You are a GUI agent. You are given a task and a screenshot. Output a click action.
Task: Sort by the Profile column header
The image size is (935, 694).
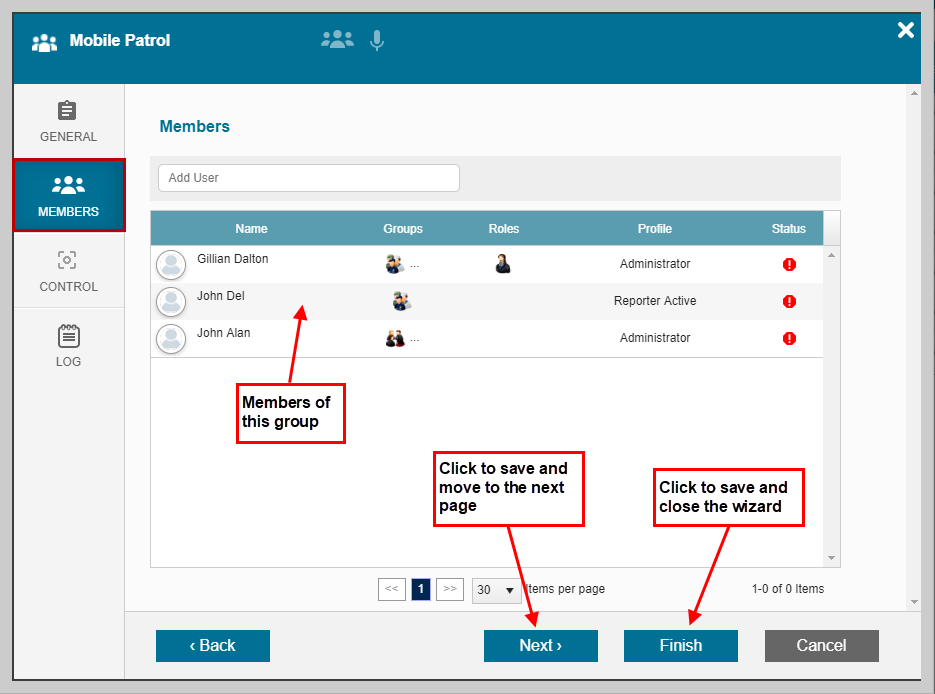click(x=655, y=228)
